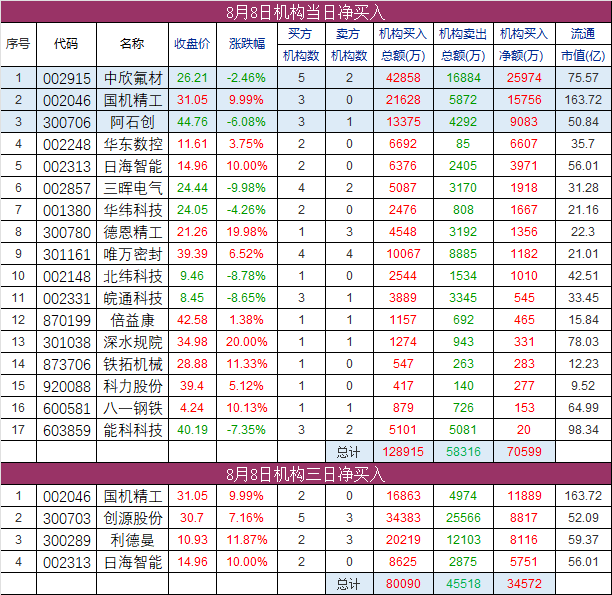Click daily net total 70599
Screen dimensions: 612x595
click(524, 452)
